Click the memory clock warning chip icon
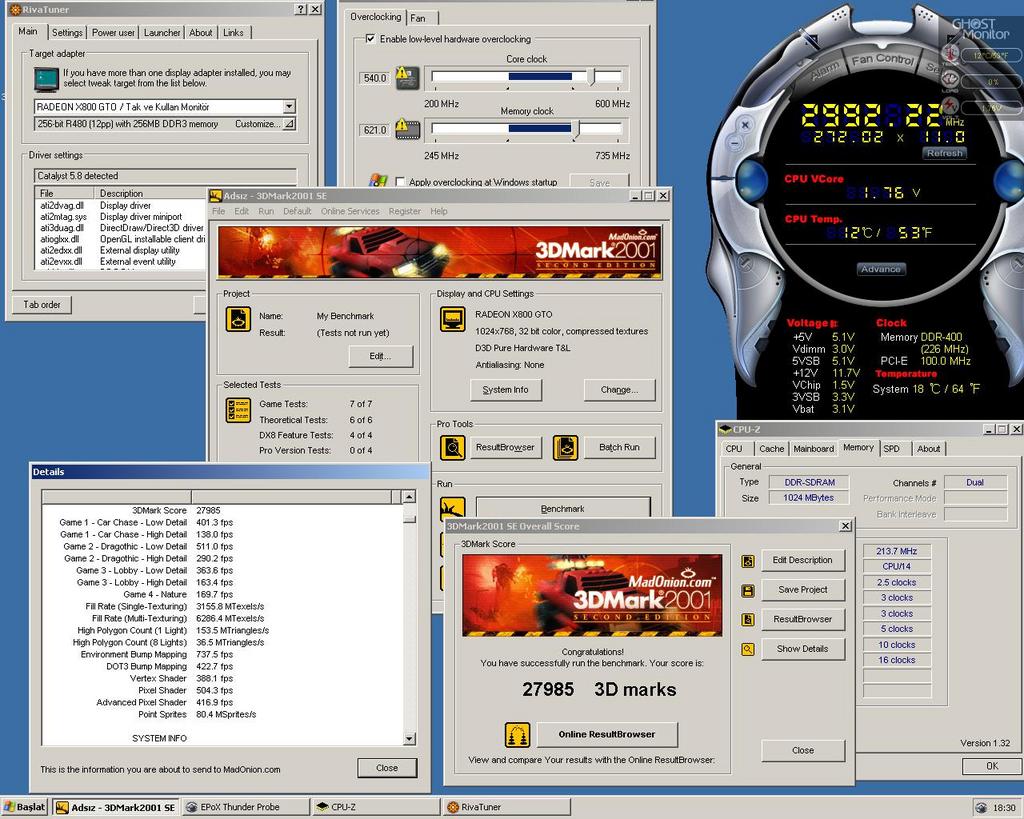The height and width of the screenshot is (819, 1024). point(407,129)
